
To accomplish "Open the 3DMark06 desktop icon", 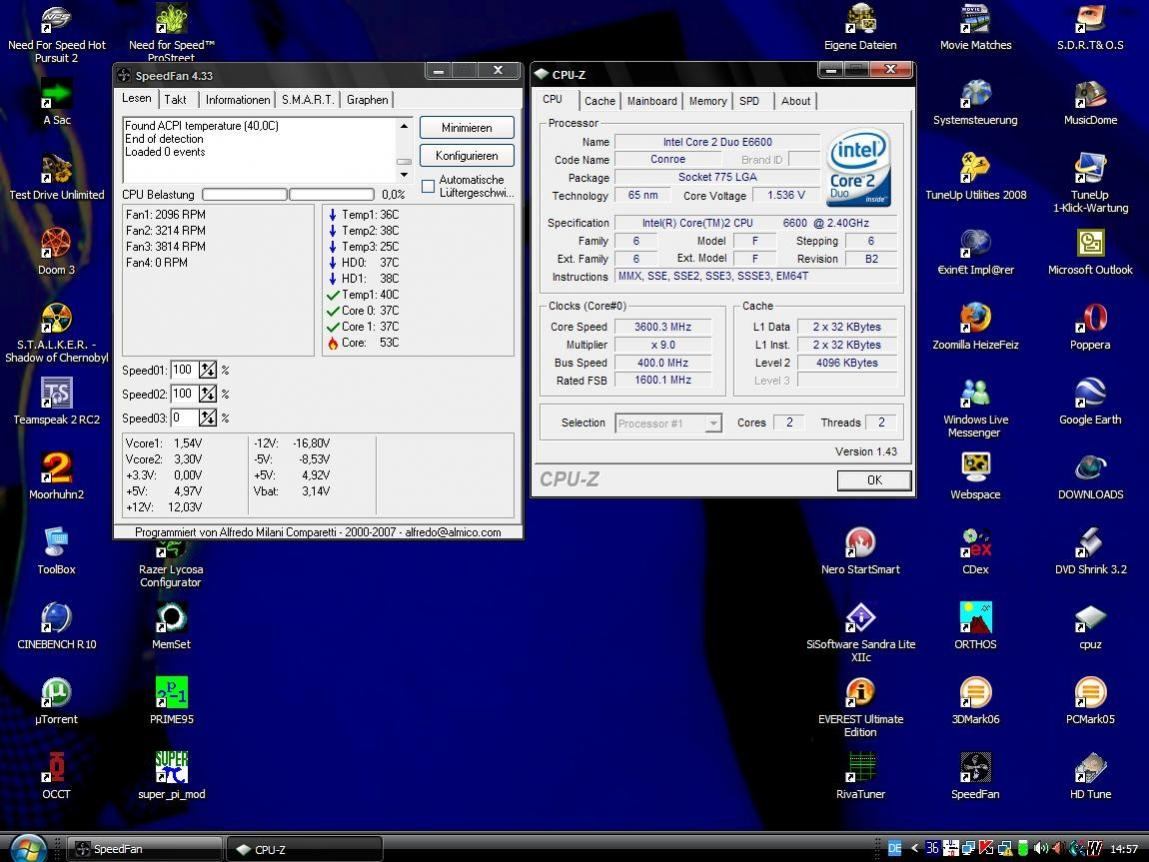I will pos(975,693).
